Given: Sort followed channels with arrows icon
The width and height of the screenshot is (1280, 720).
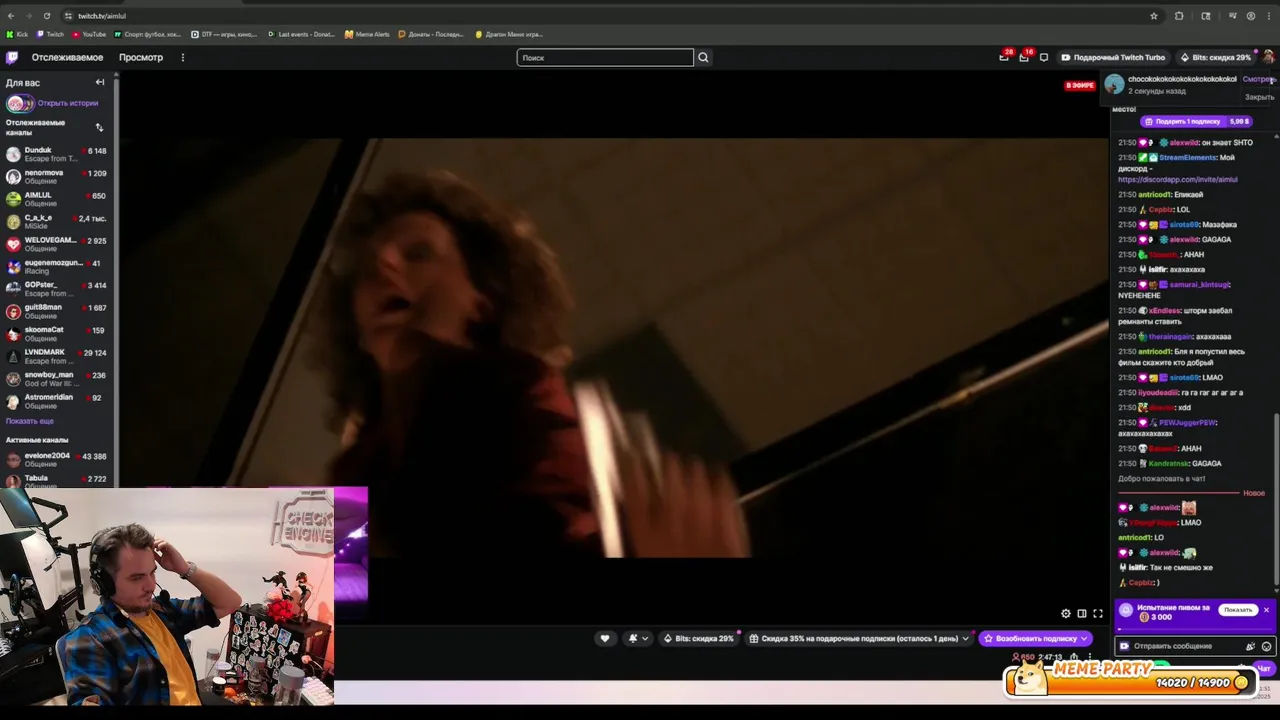Looking at the screenshot, I should [99, 127].
